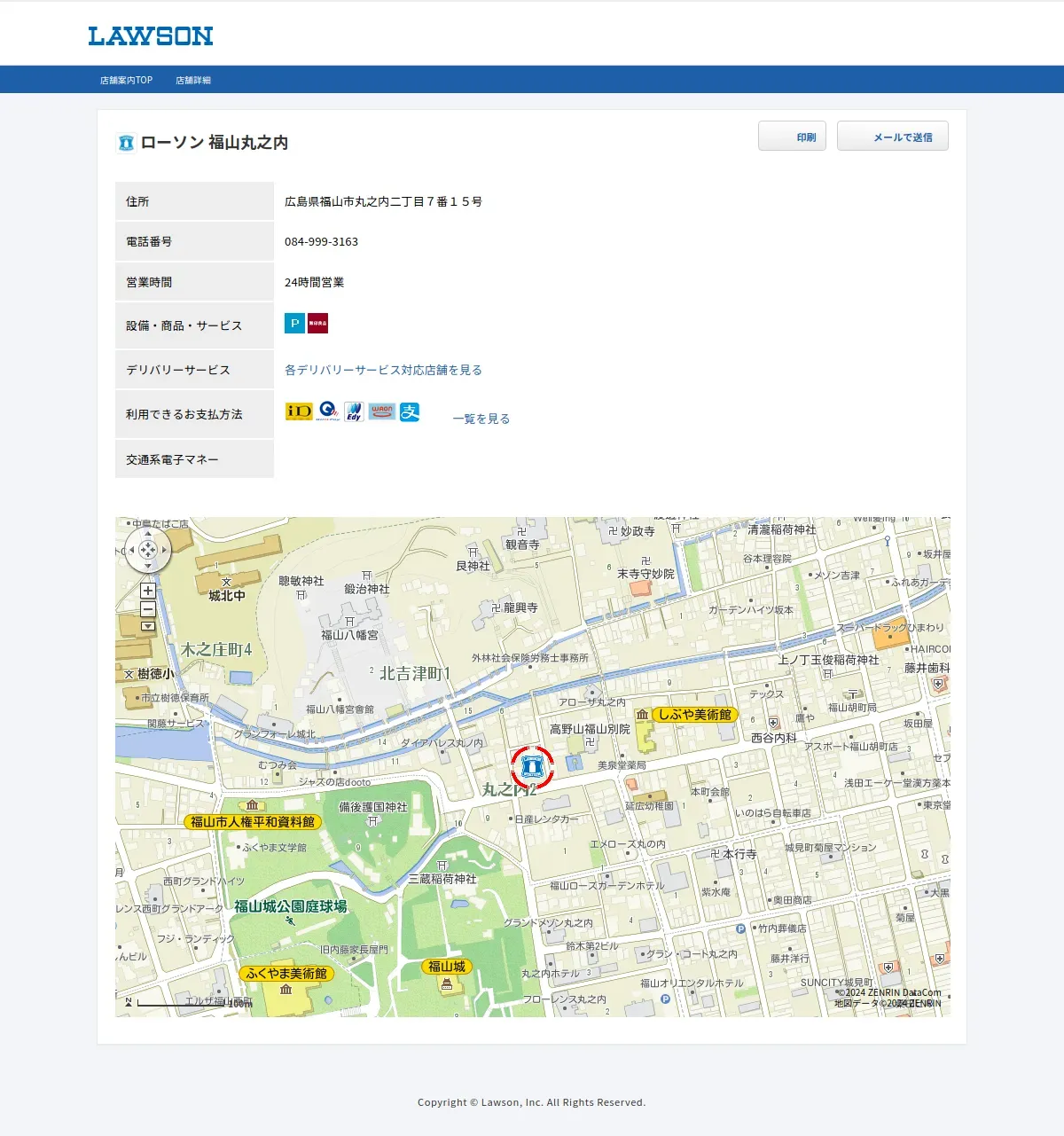
Task: Click the WAON payment icon
Action: point(382,411)
